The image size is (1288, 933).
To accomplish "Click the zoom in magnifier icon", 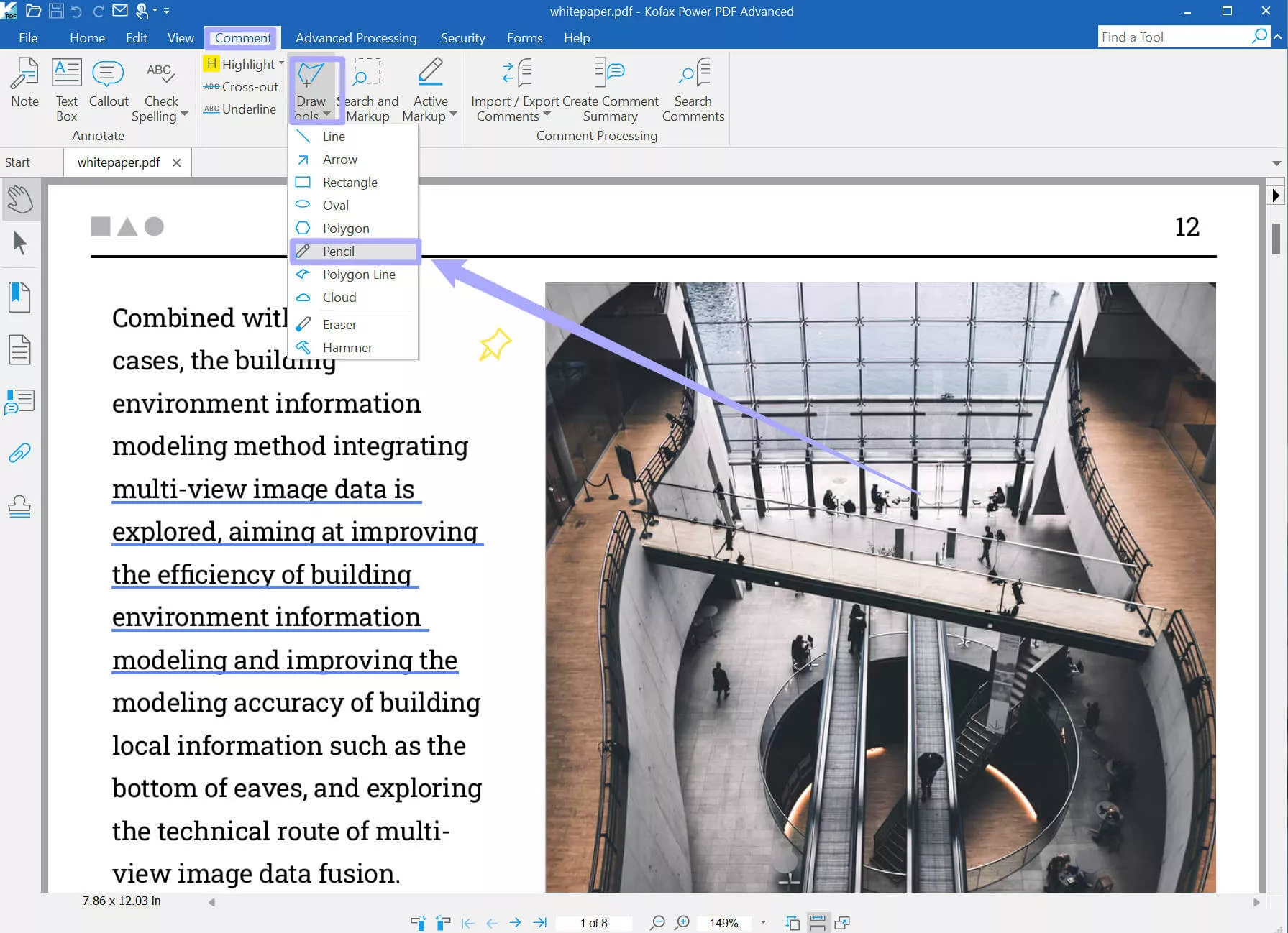I will coord(682,922).
